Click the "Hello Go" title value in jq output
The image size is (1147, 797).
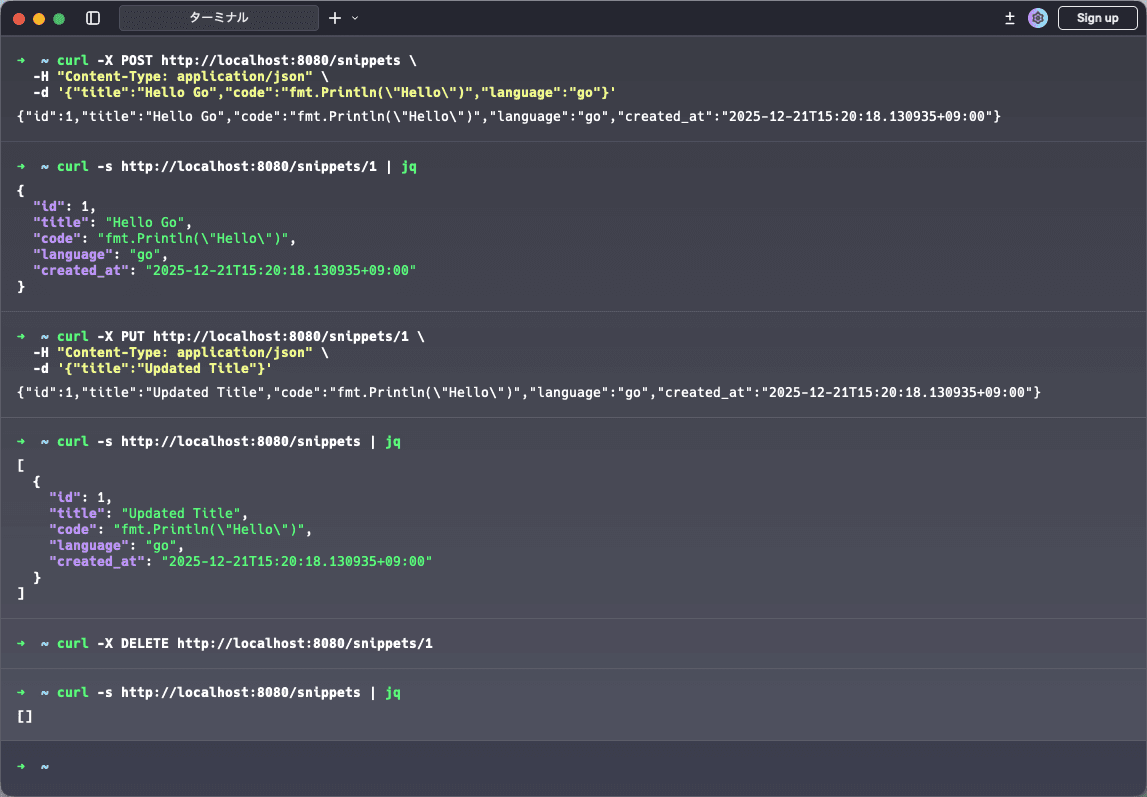point(147,223)
